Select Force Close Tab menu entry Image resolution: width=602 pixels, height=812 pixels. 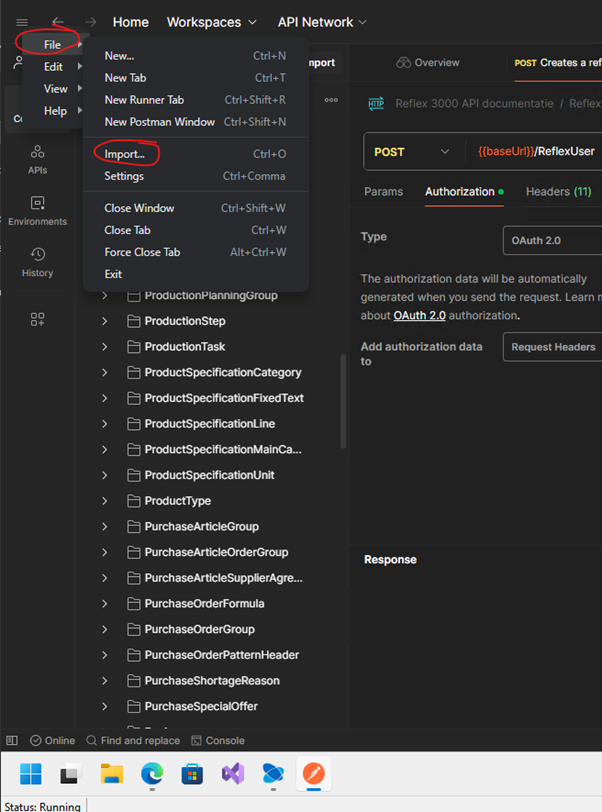click(195, 252)
